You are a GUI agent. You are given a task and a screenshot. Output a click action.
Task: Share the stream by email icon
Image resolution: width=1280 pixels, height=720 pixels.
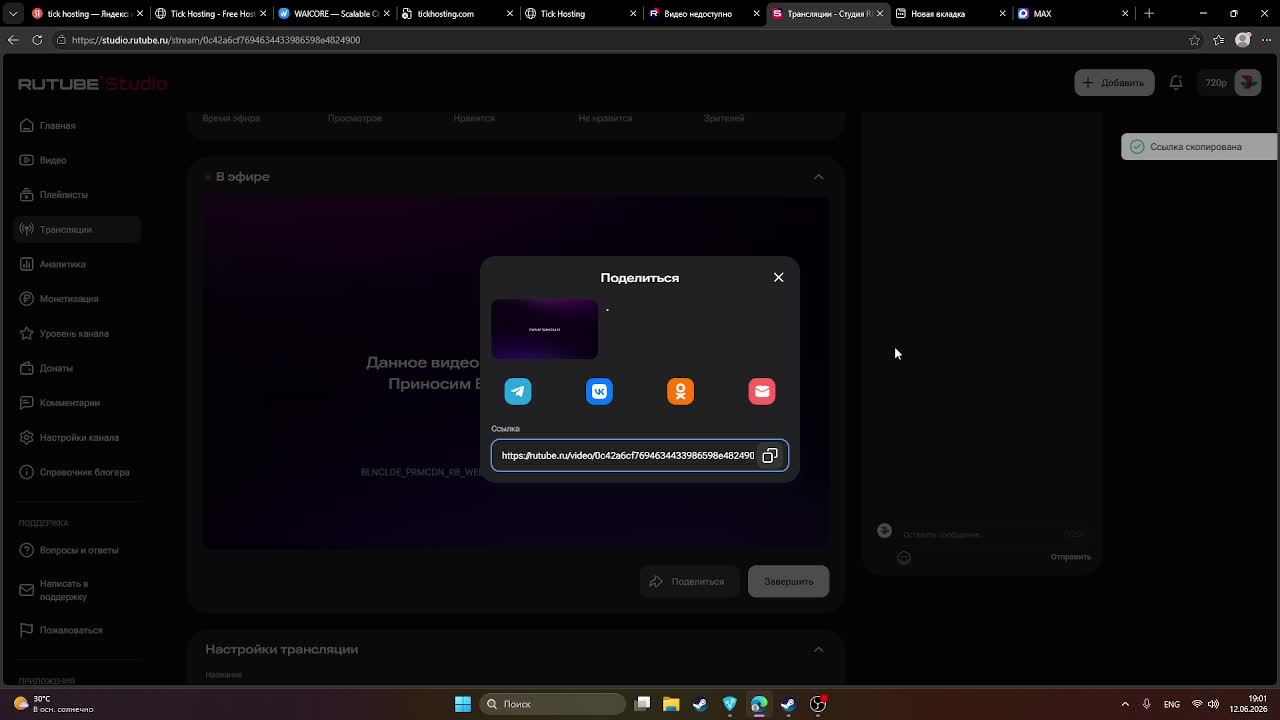coord(762,391)
